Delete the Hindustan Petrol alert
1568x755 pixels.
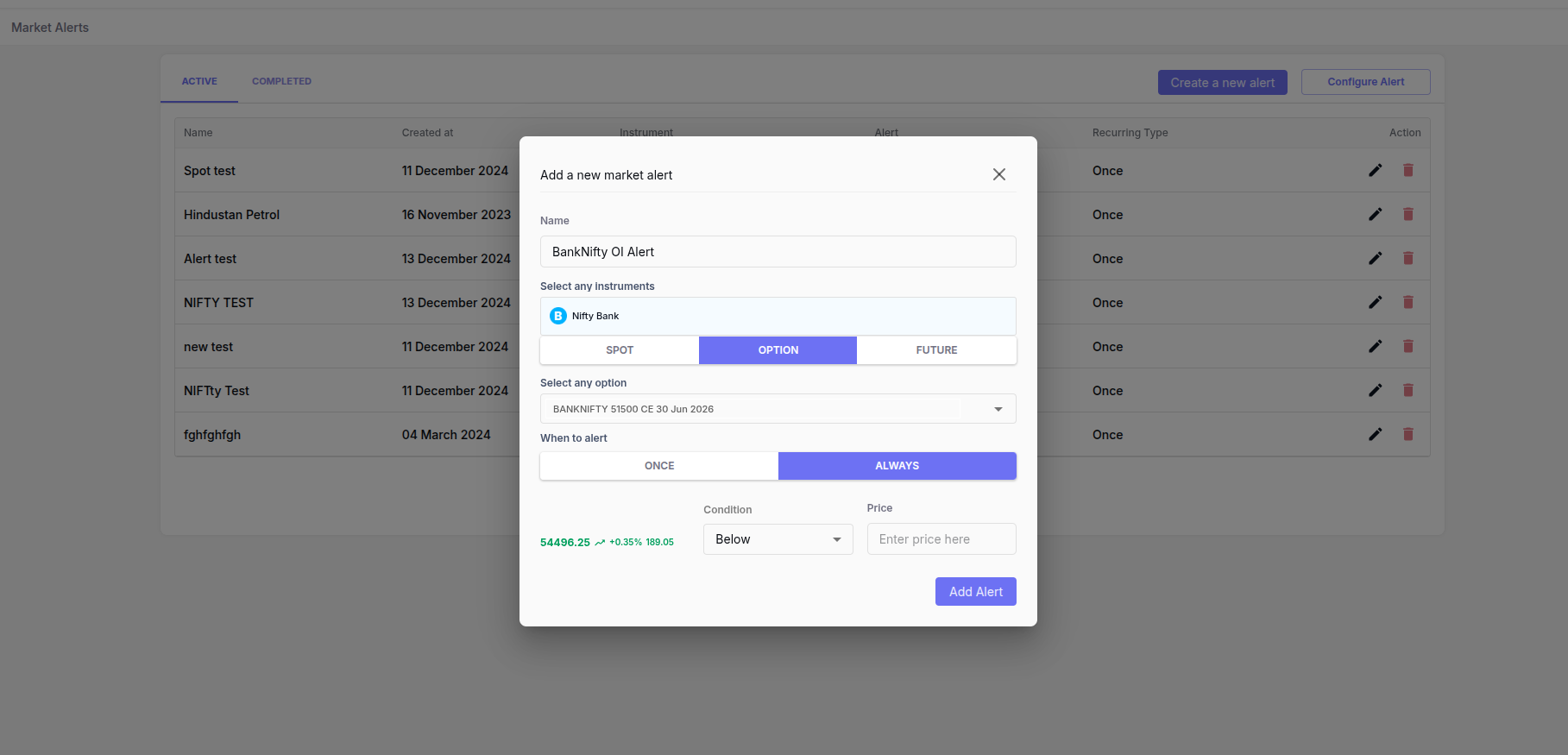[x=1408, y=214]
